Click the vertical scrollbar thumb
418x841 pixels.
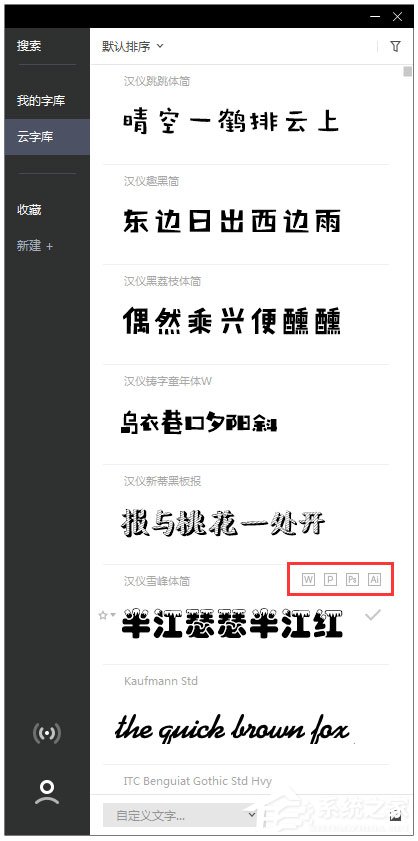click(x=407, y=72)
